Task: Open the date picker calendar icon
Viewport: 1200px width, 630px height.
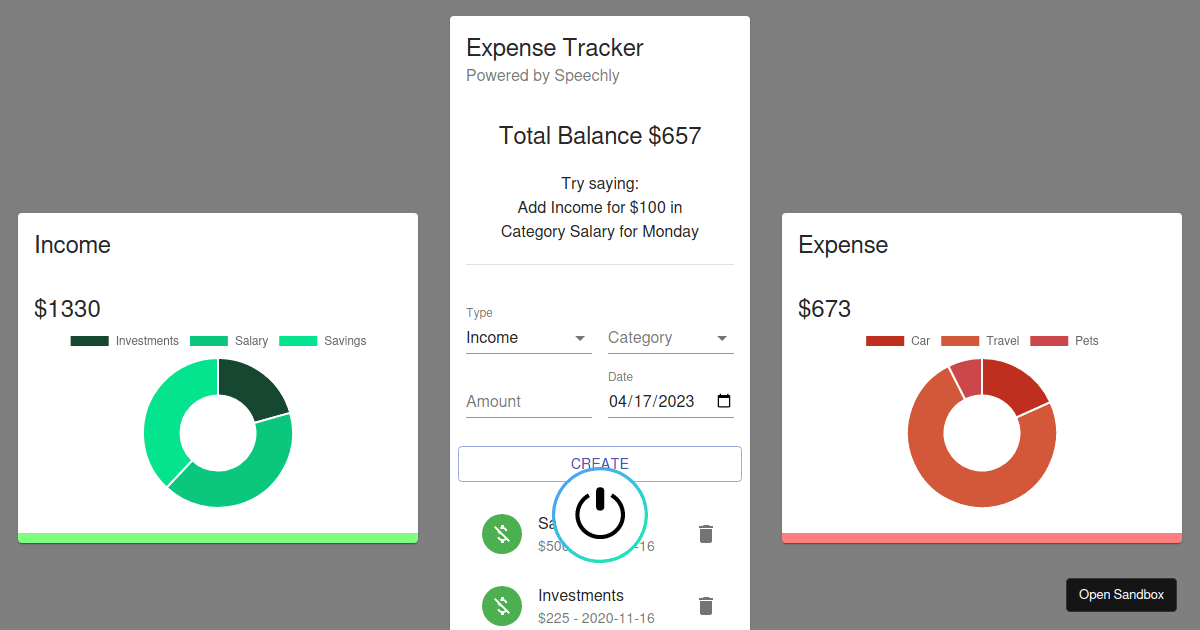Action: pyautogui.click(x=725, y=402)
